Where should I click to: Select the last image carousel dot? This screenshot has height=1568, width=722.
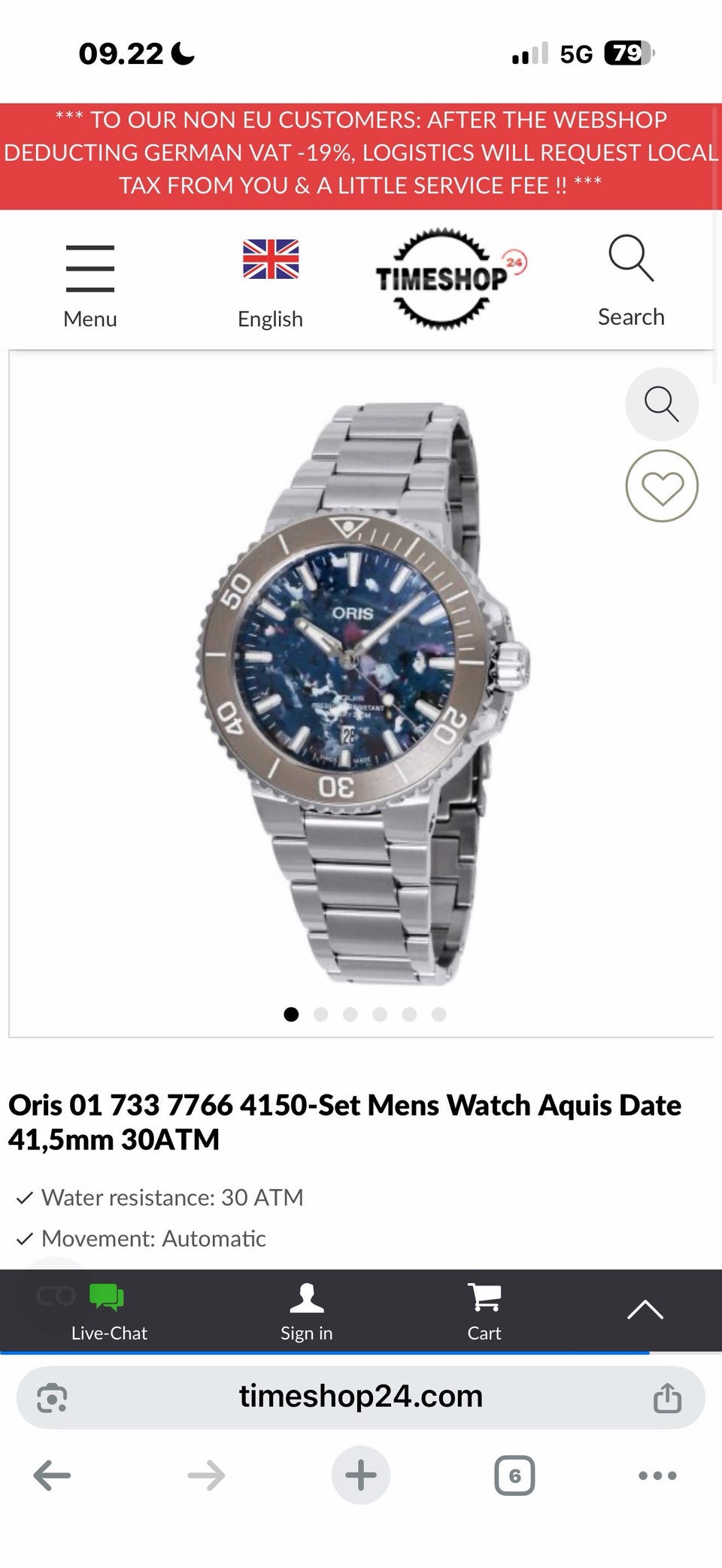tap(439, 1014)
